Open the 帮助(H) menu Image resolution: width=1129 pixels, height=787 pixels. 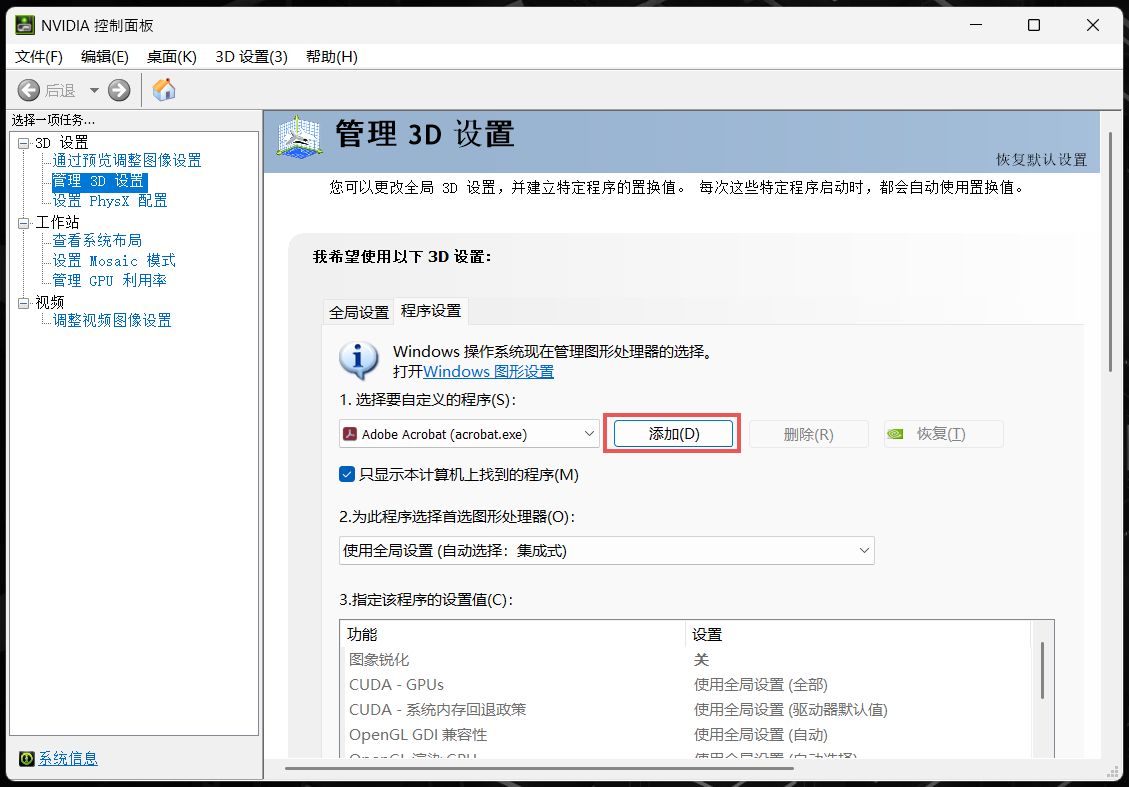point(332,57)
